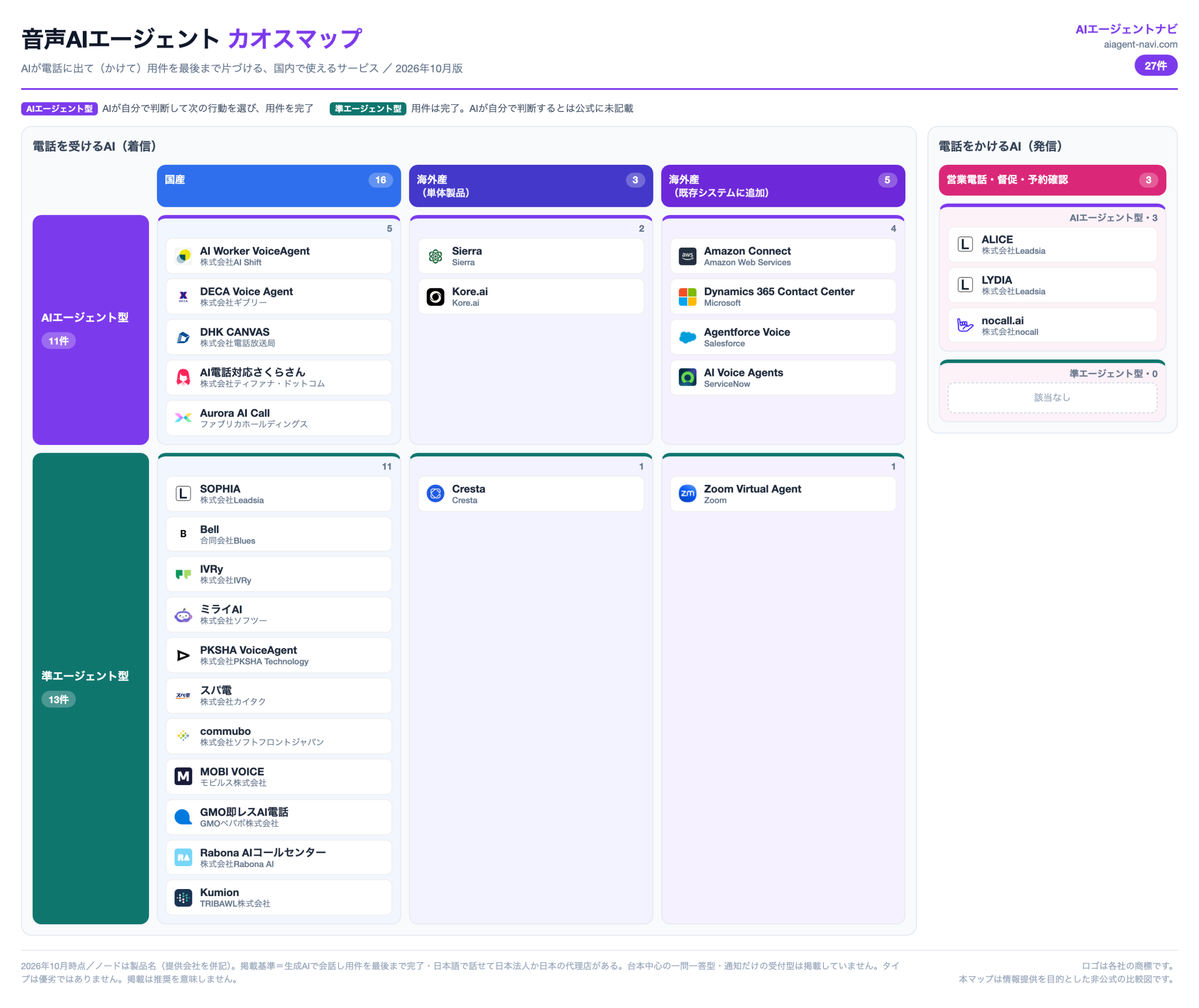The height and width of the screenshot is (1008, 1199).
Task: Click the Kumion logo icon
Action: 183,898
